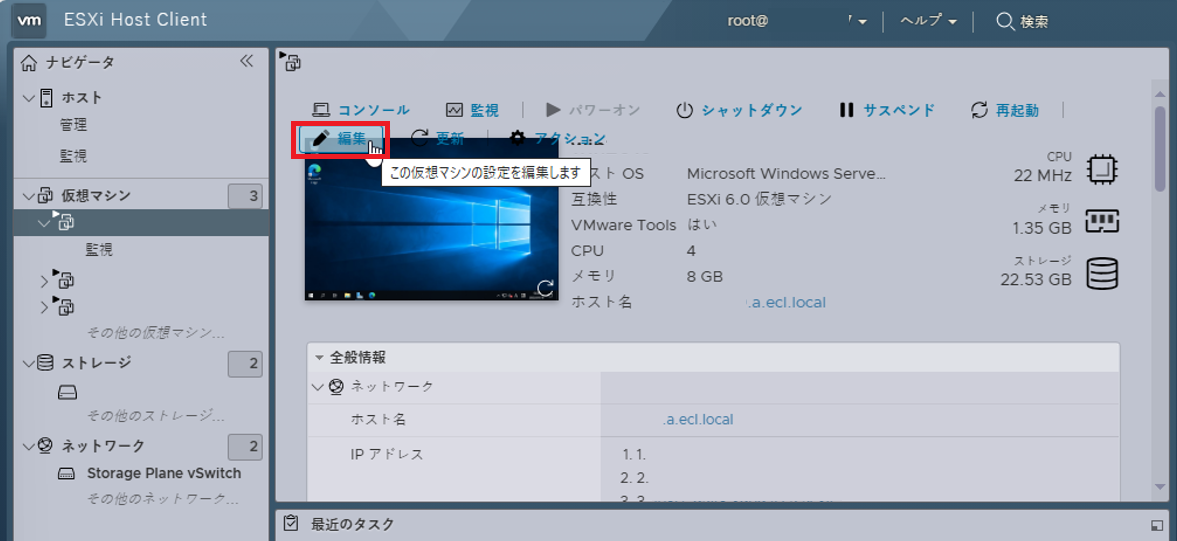
Task: Click the 編集 pencil edit button
Action: click(341, 139)
